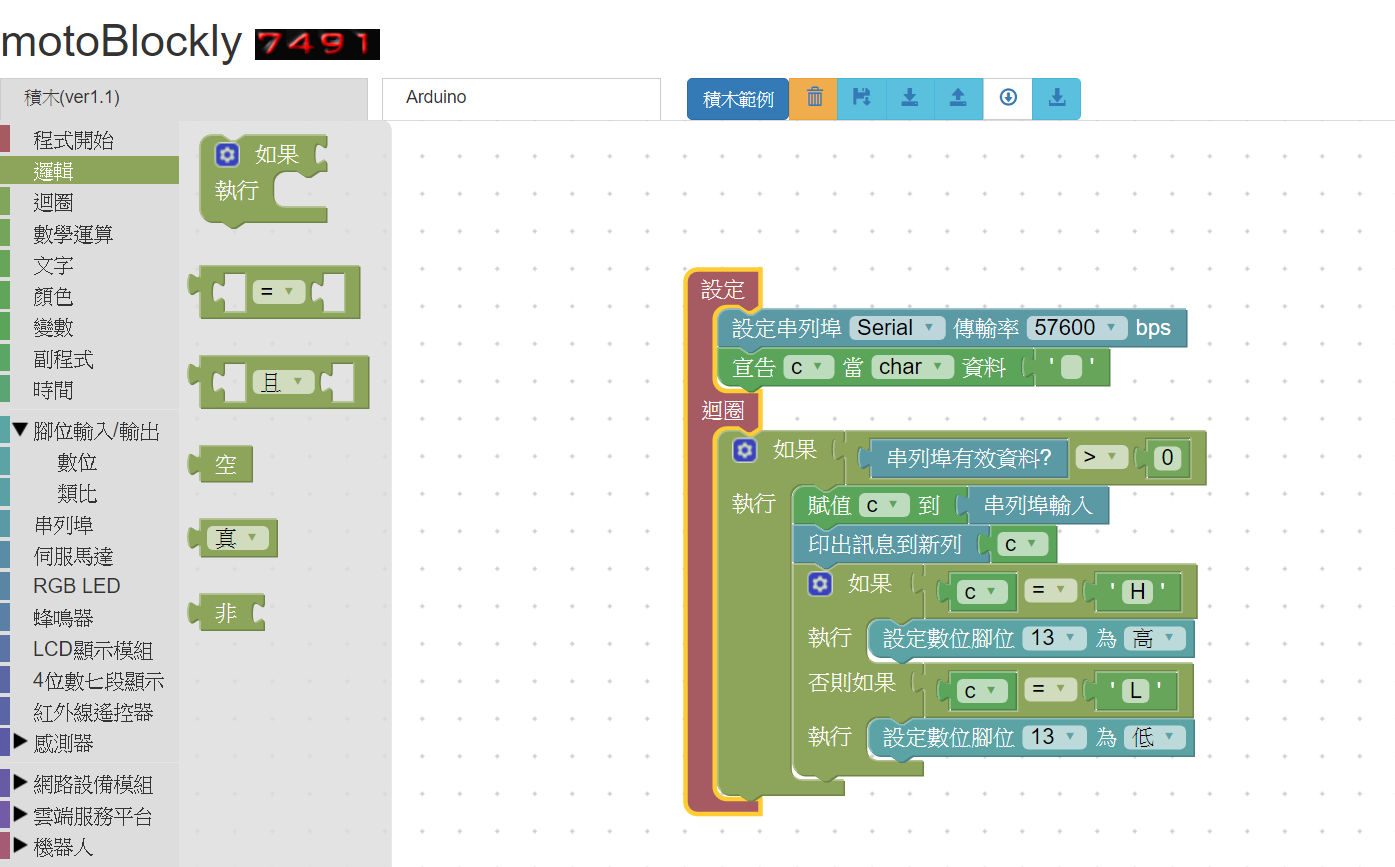Open the Serial port dropdown

pos(897,328)
